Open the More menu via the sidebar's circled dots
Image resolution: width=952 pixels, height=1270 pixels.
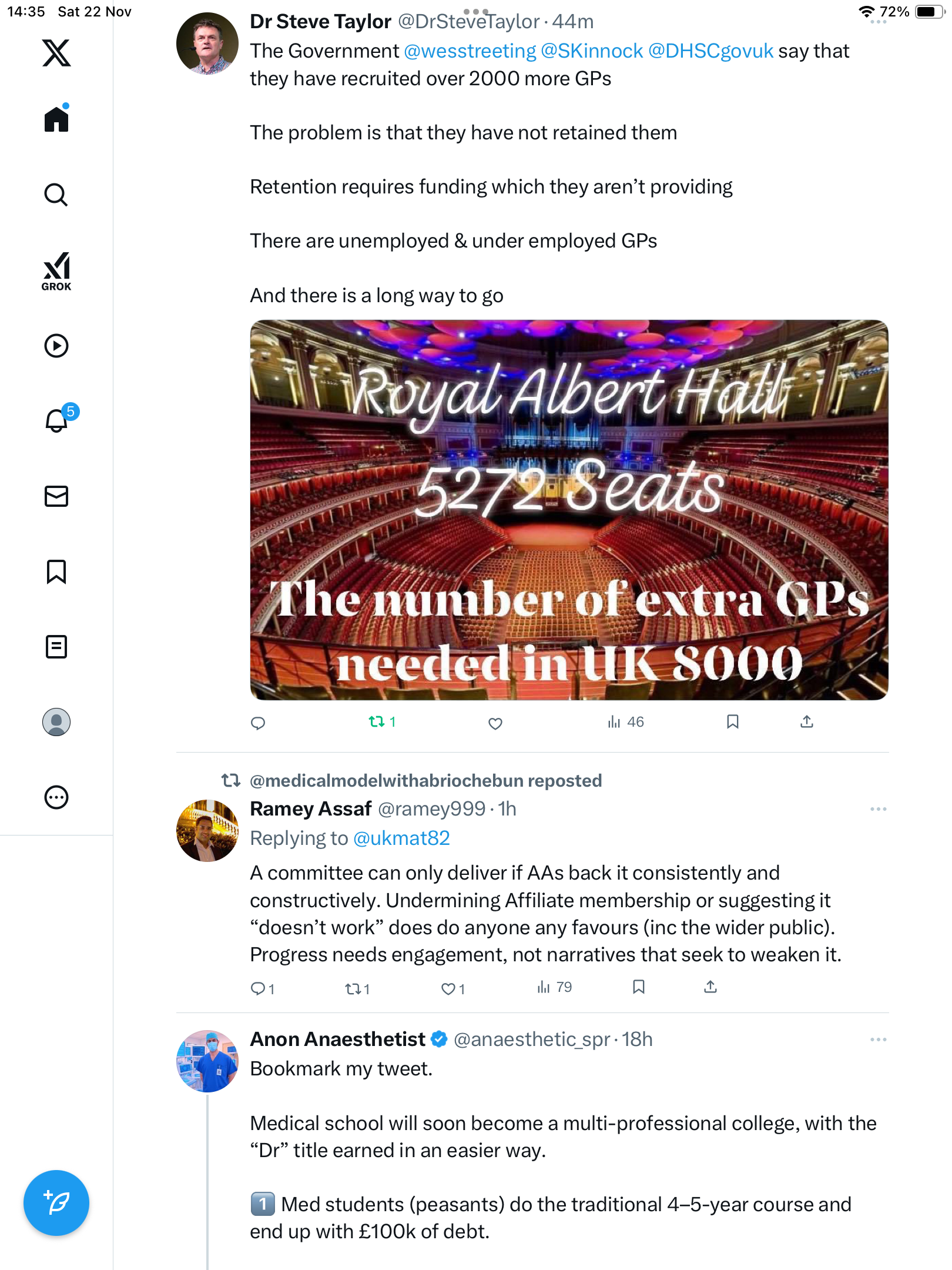(56, 797)
